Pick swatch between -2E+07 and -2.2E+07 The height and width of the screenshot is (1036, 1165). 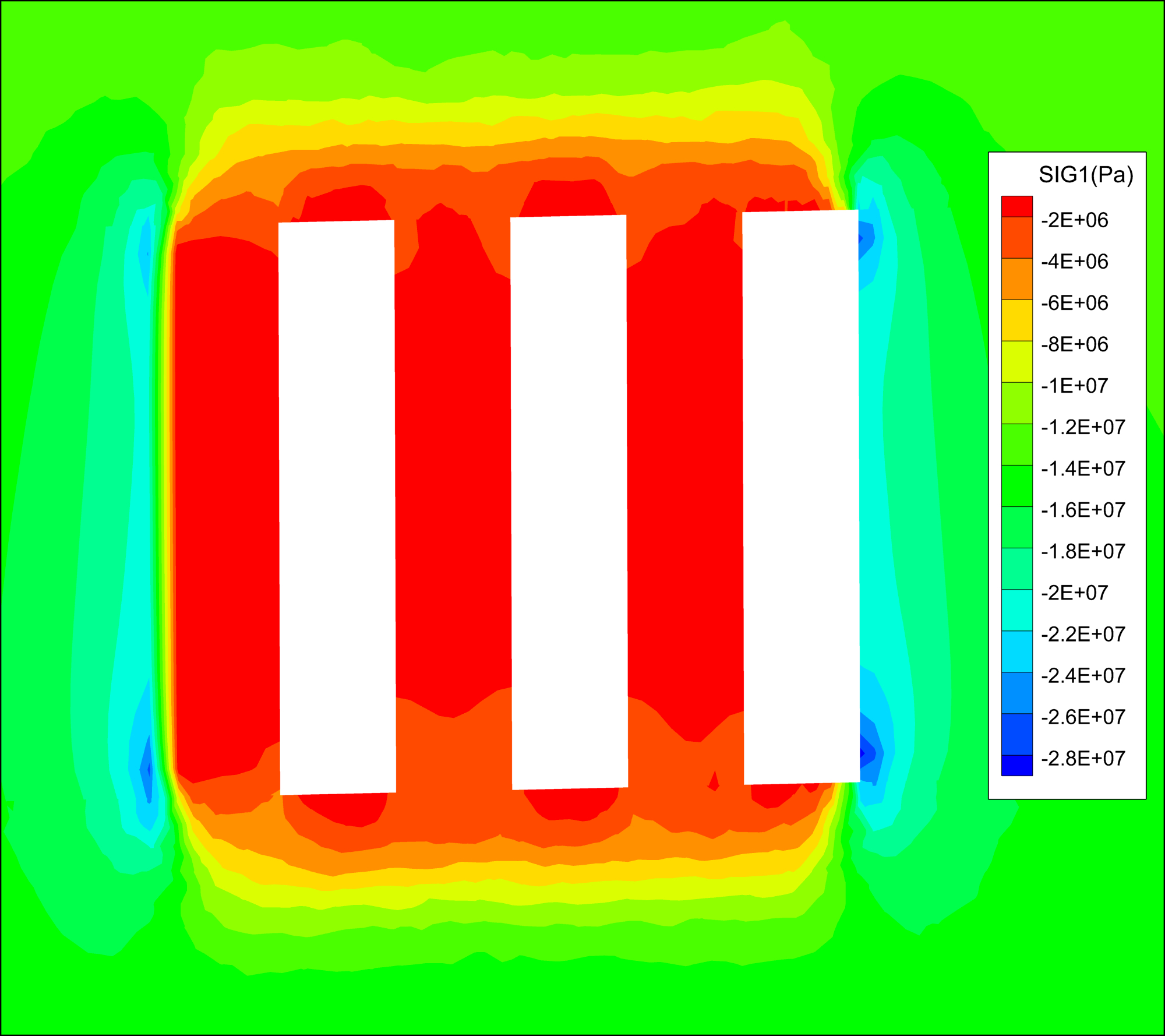1016,610
